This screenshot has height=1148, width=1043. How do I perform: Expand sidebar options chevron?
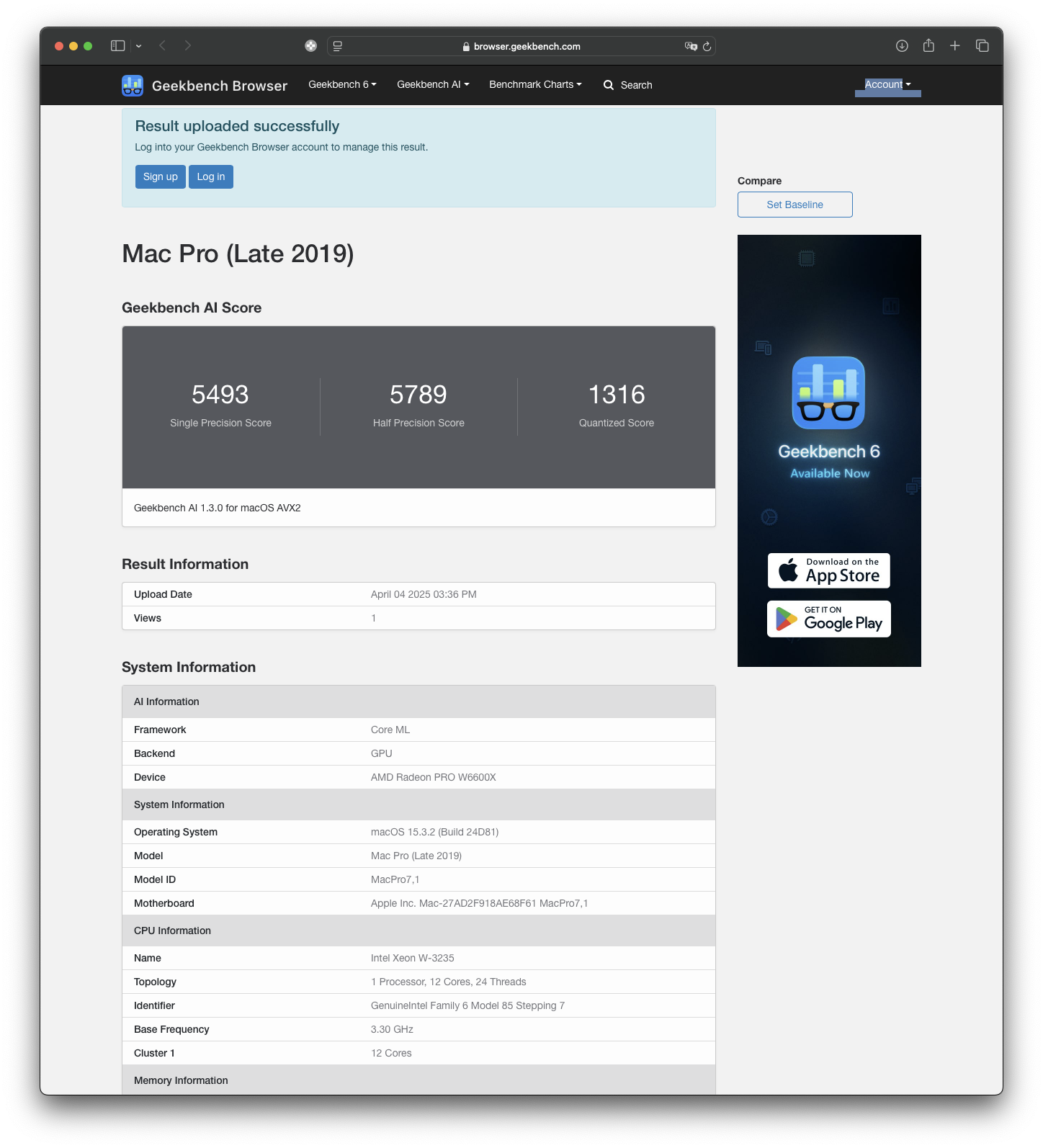point(138,46)
